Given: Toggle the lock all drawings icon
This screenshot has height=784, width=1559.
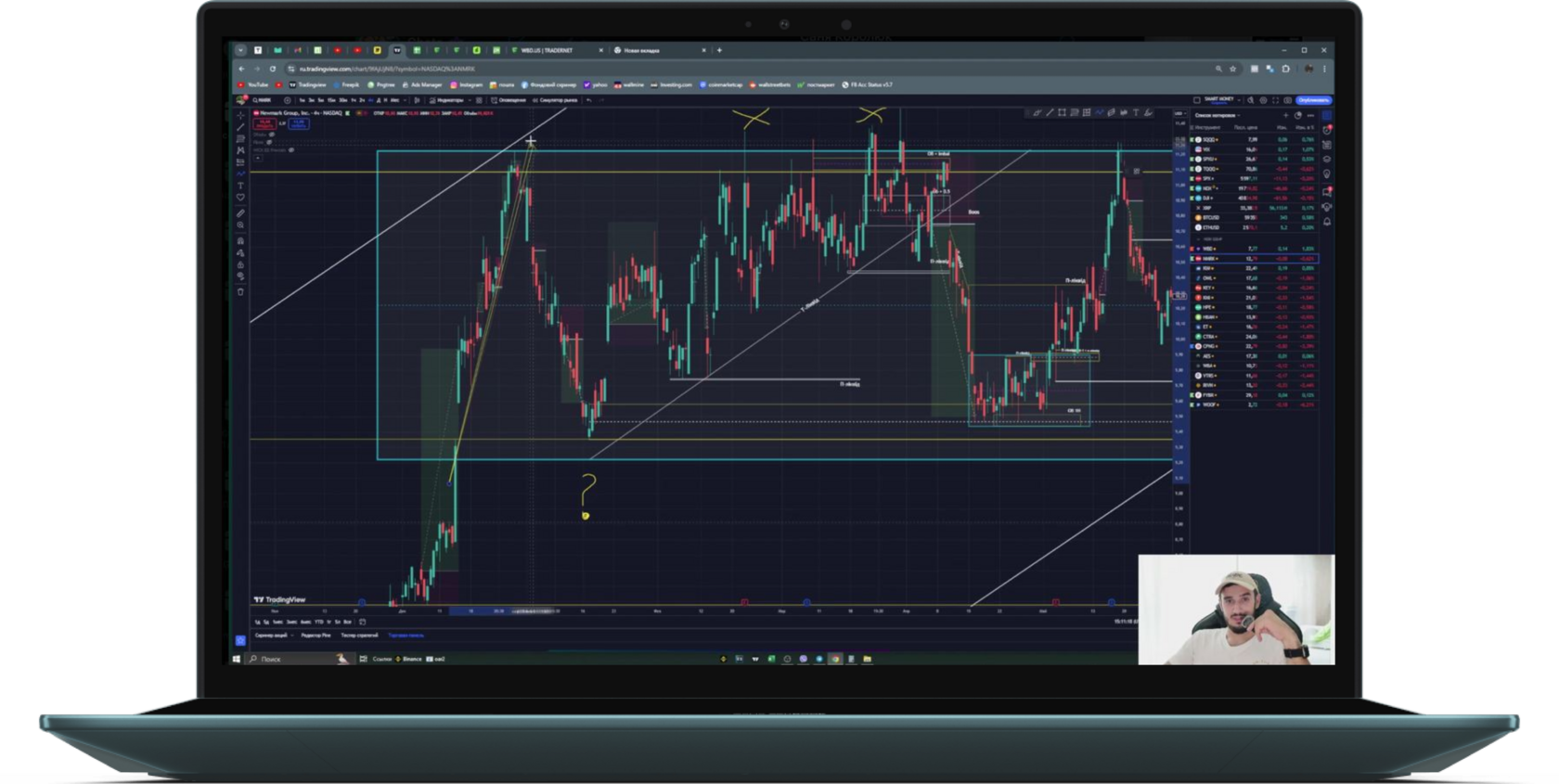Looking at the screenshot, I should point(240,264).
